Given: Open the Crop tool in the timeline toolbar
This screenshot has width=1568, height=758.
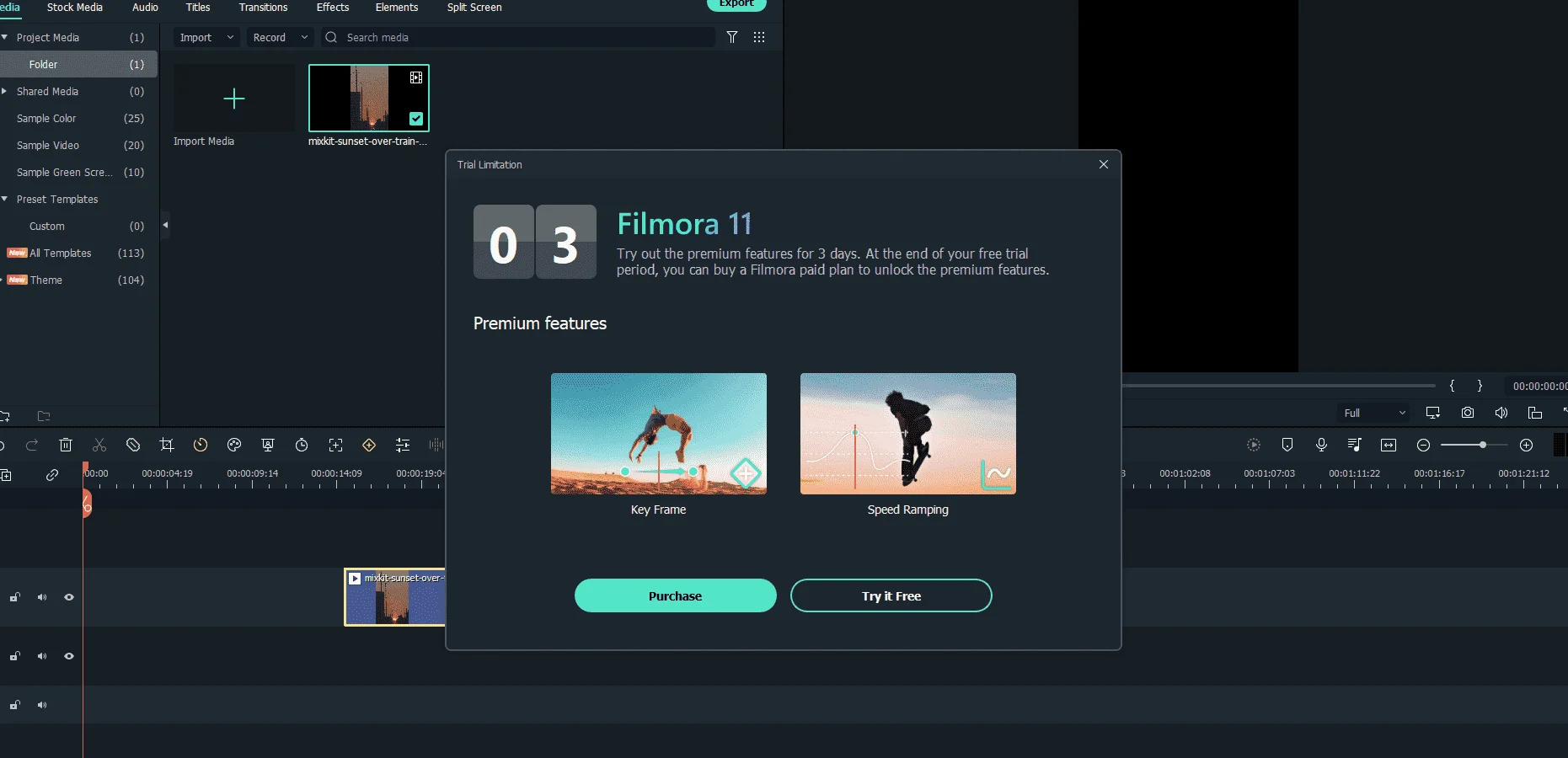Looking at the screenshot, I should point(167,445).
